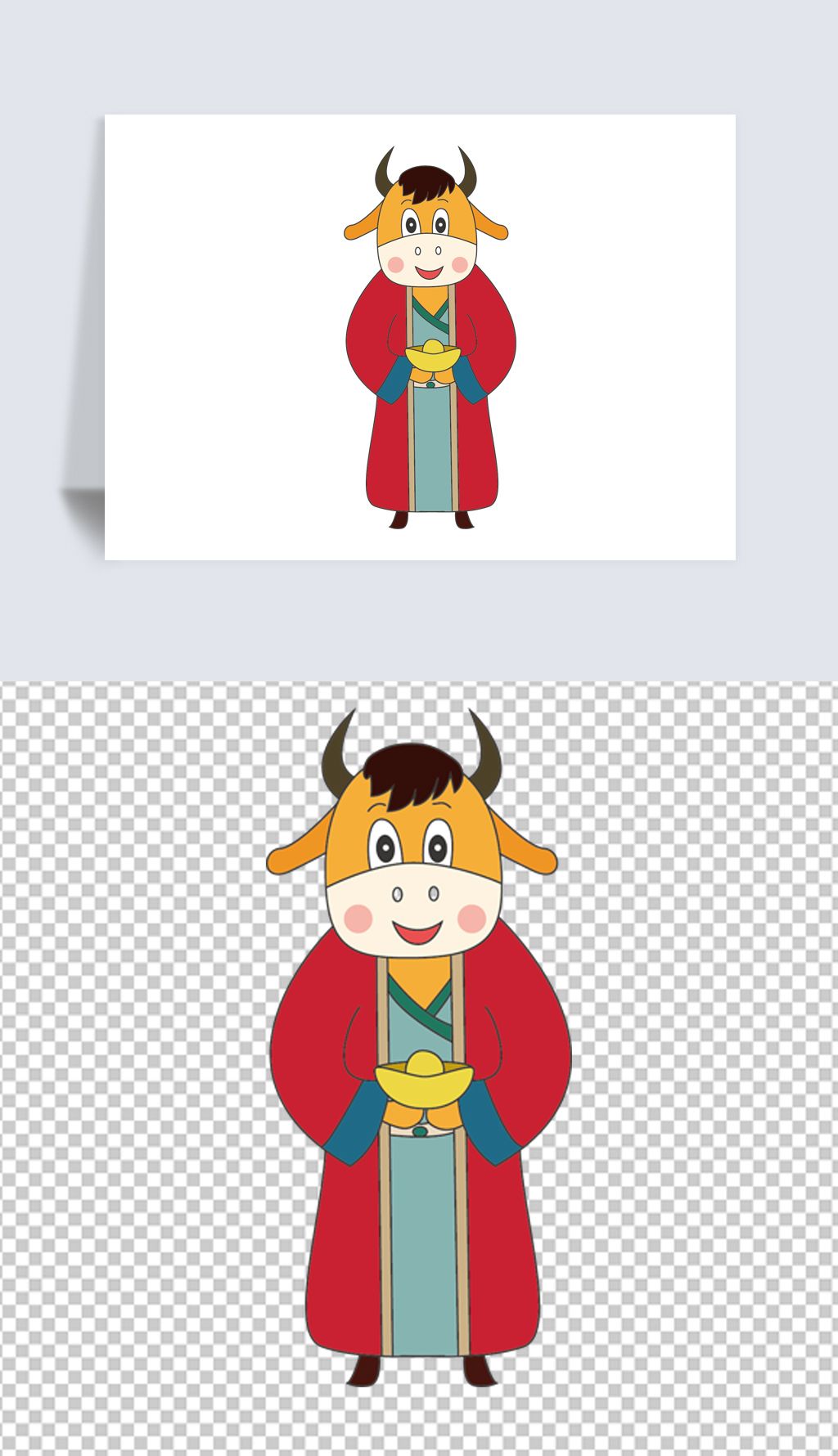The height and width of the screenshot is (1456, 838).
Task: Click the large ox's right eye
Action: click(x=439, y=843)
